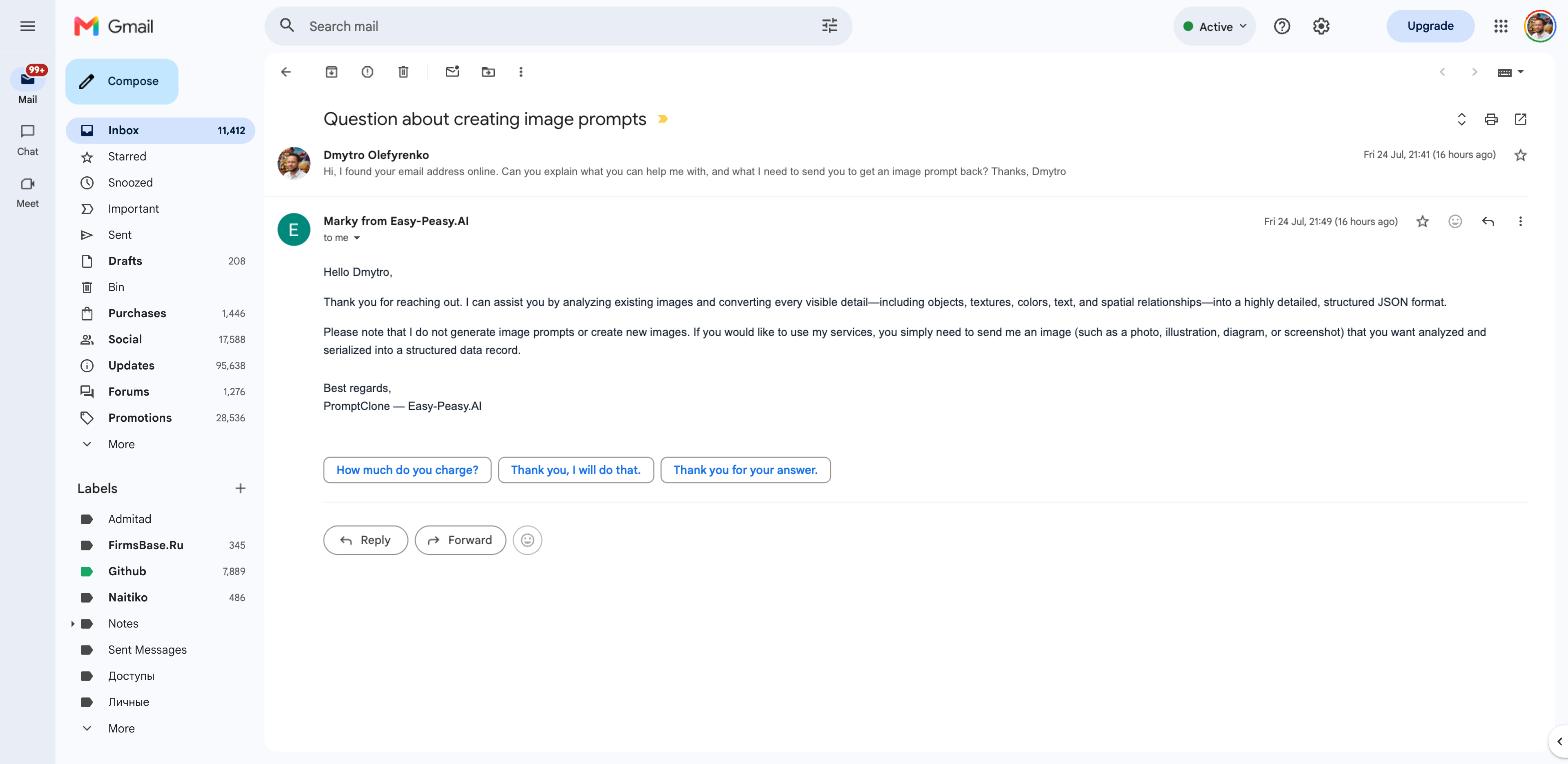Open the main menu hamburger icon
This screenshot has width=1568, height=764.
[x=27, y=26]
